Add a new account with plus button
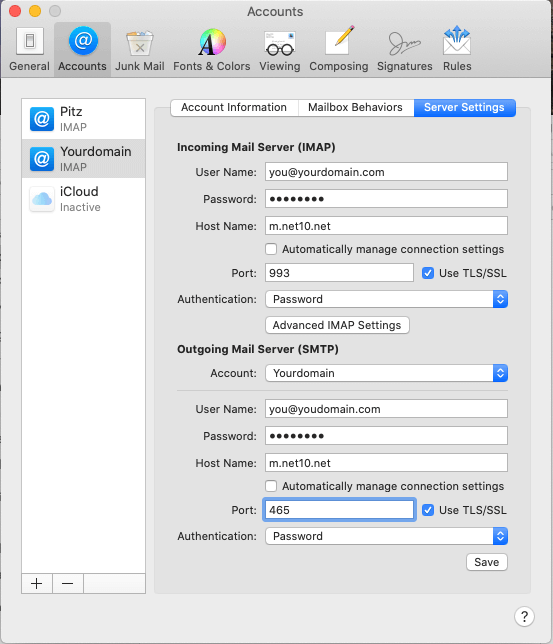The height and width of the screenshot is (644, 553). point(37,584)
